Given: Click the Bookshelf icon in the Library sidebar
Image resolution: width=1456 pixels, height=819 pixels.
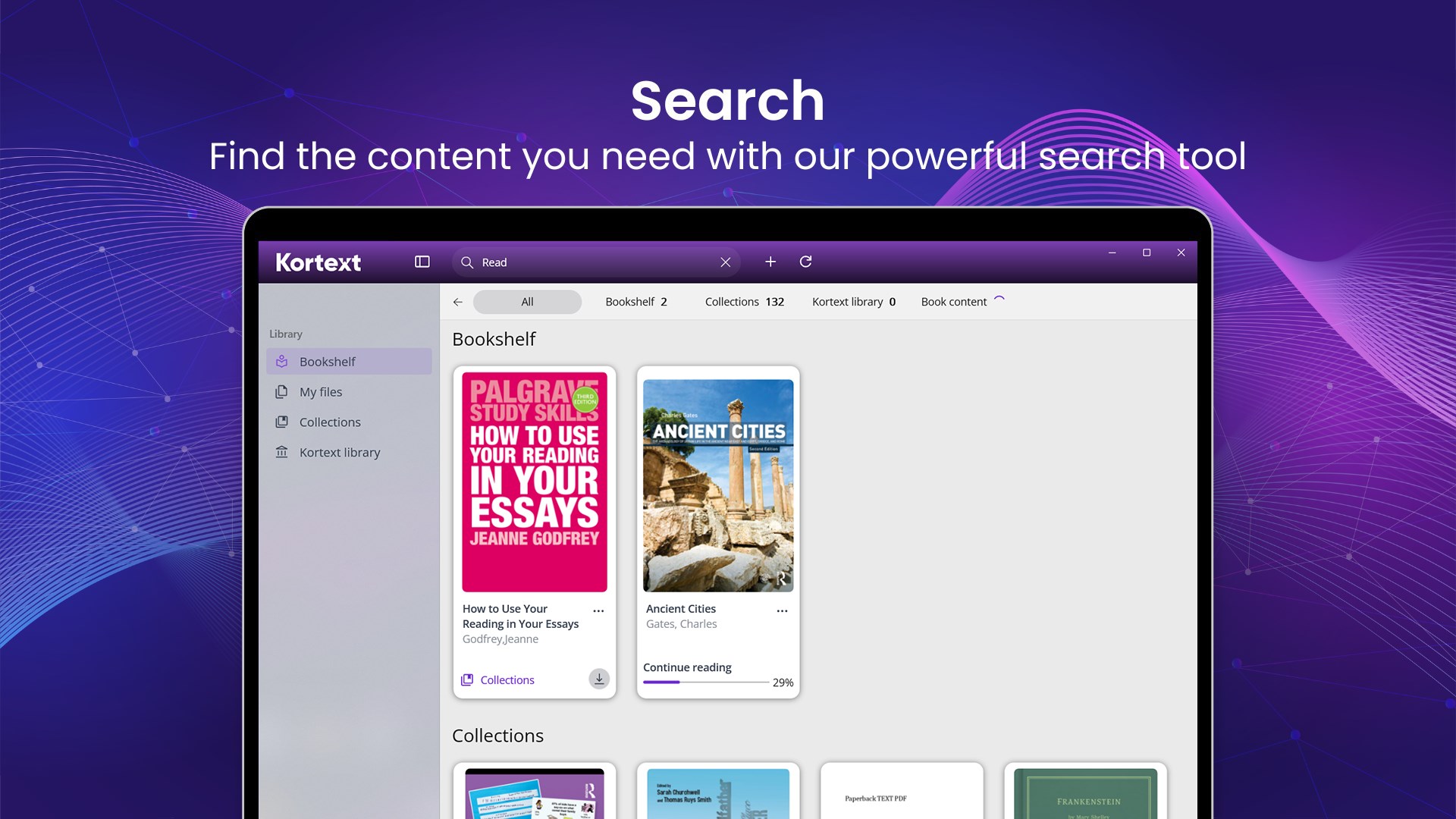Looking at the screenshot, I should coord(281,362).
